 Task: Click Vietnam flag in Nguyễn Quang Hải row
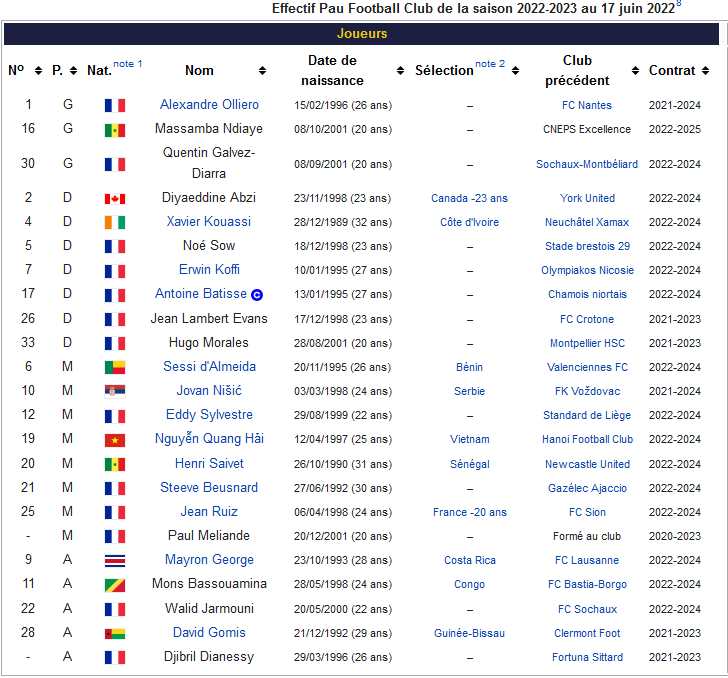(115, 440)
